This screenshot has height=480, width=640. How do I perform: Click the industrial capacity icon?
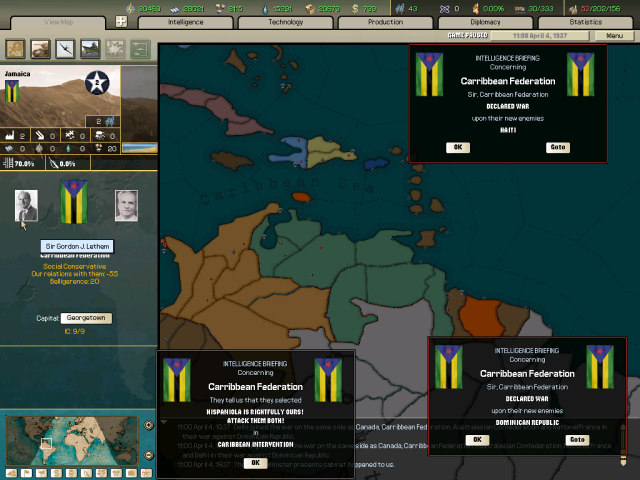573,9
